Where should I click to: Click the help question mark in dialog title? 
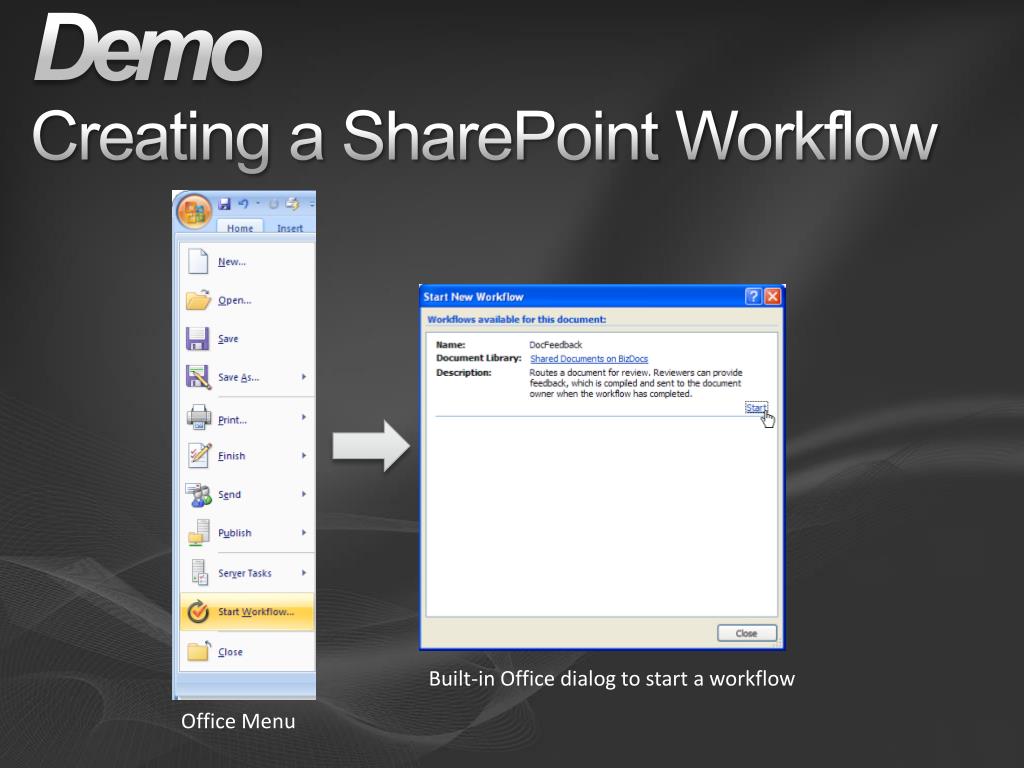click(x=753, y=296)
